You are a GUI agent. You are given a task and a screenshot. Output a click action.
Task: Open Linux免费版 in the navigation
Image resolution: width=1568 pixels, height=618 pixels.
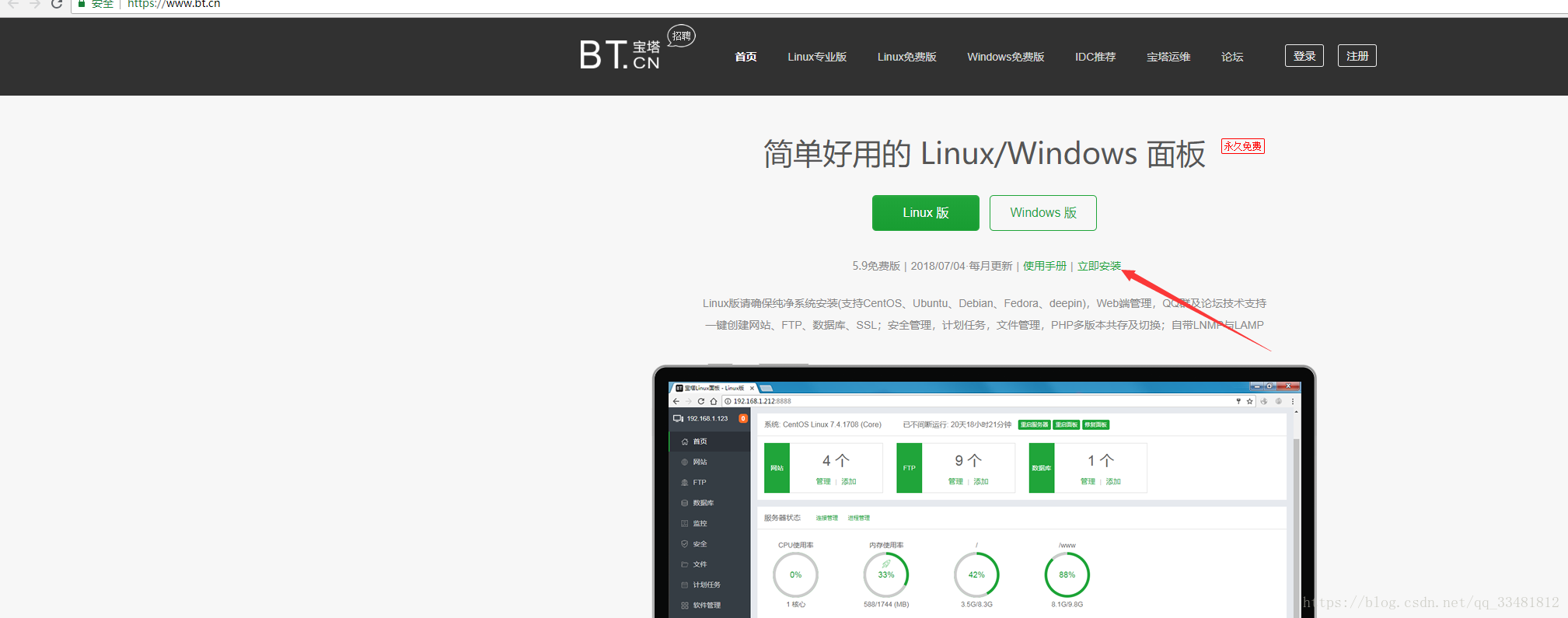pos(906,57)
